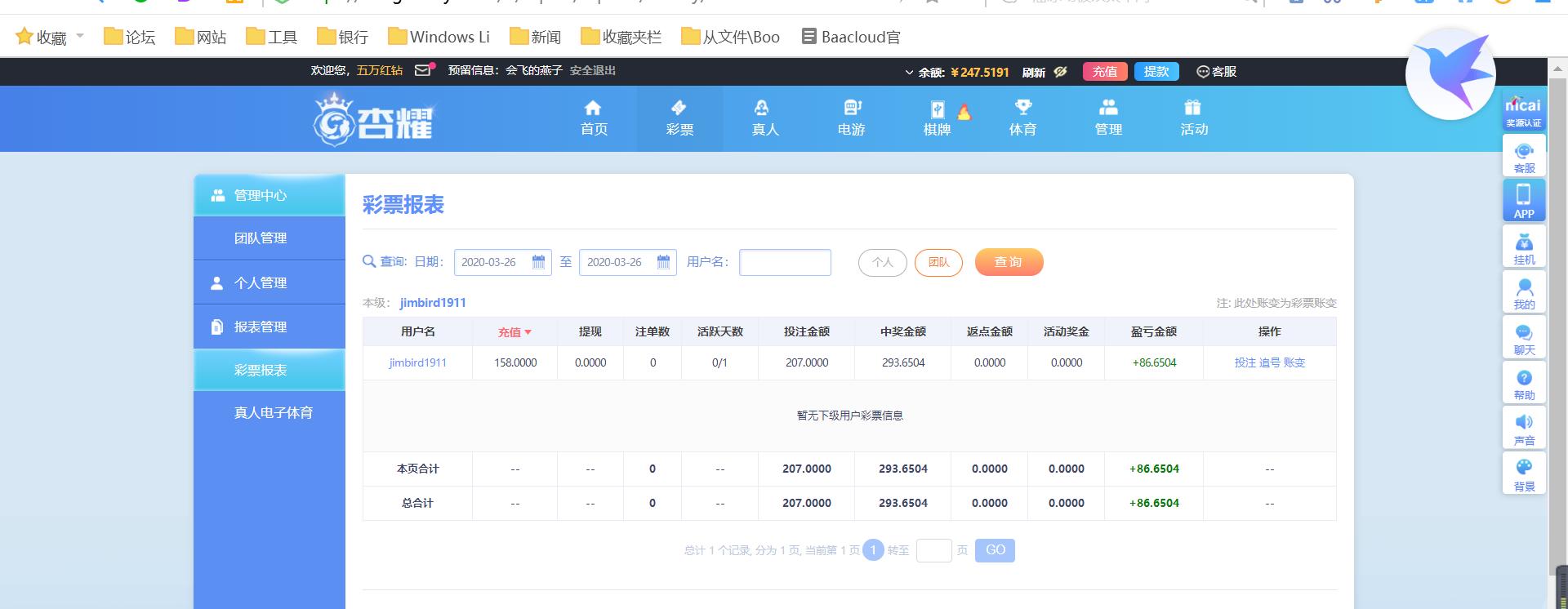
Task: Select the 个人 filter option
Action: click(x=882, y=262)
